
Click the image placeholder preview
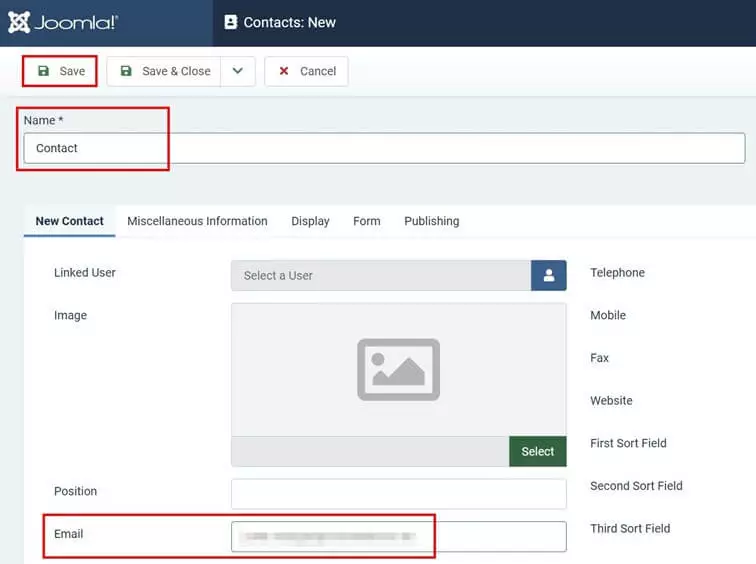click(x=399, y=370)
